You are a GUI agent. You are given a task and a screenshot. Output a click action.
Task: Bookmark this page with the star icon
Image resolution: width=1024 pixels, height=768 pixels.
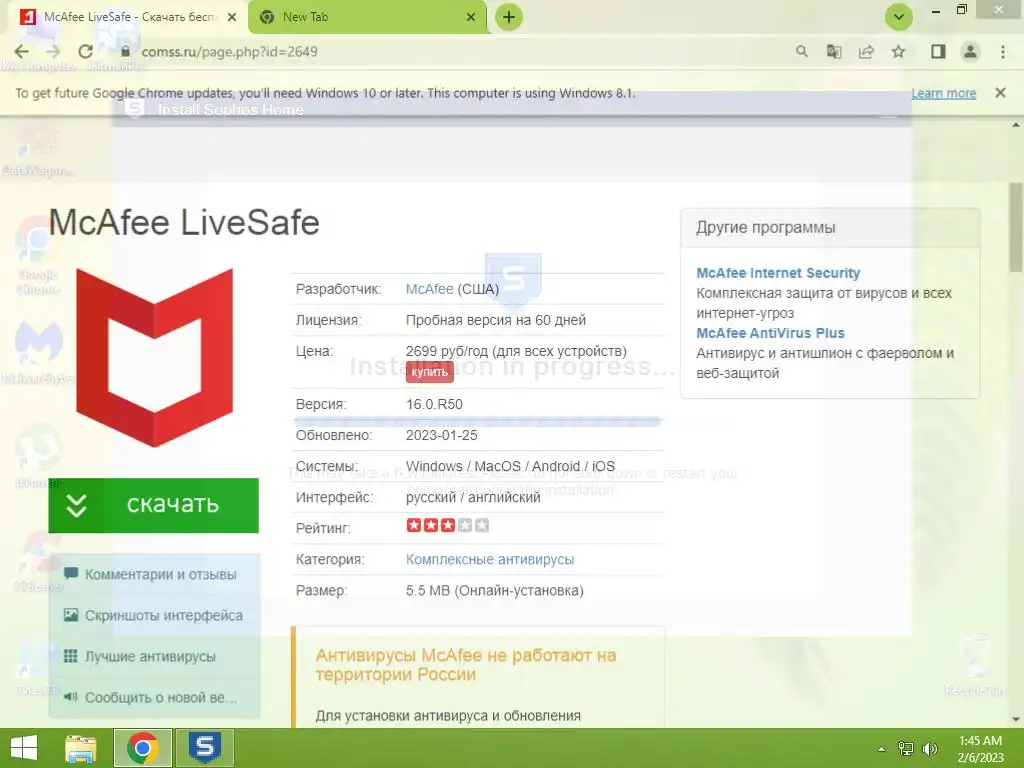pos(899,52)
